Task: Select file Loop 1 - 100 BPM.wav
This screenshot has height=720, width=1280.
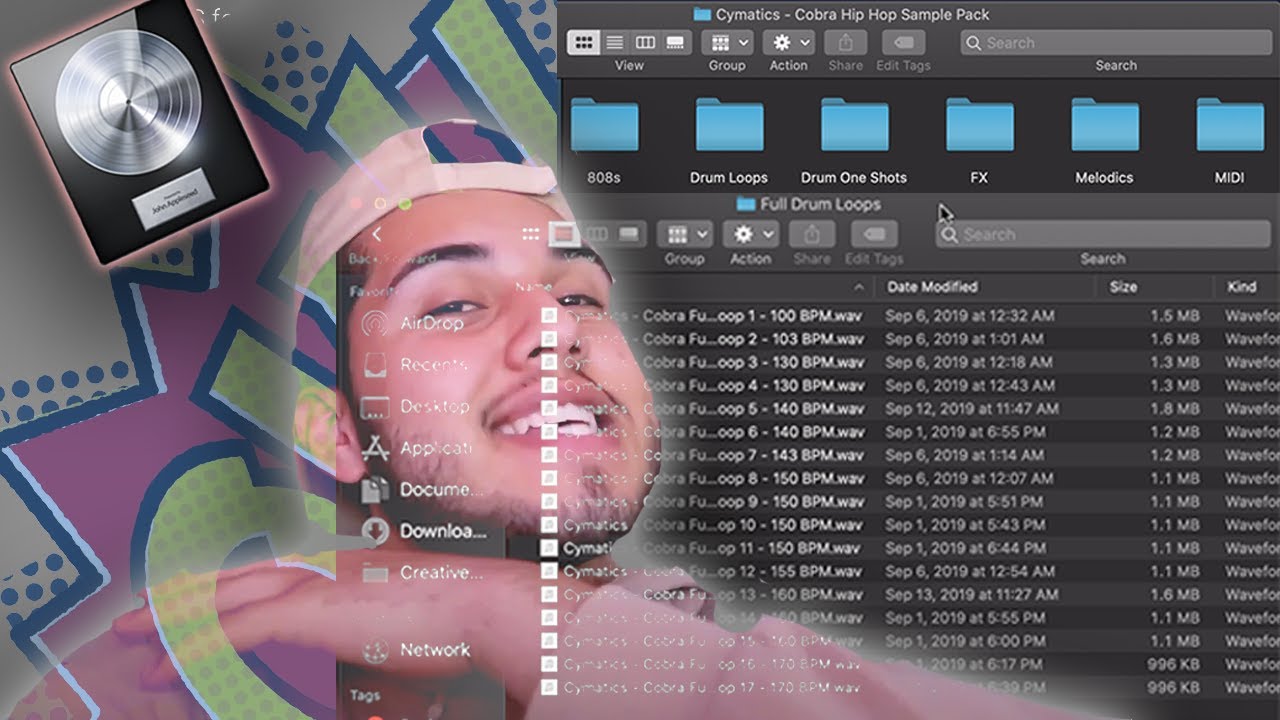Action: (703, 315)
